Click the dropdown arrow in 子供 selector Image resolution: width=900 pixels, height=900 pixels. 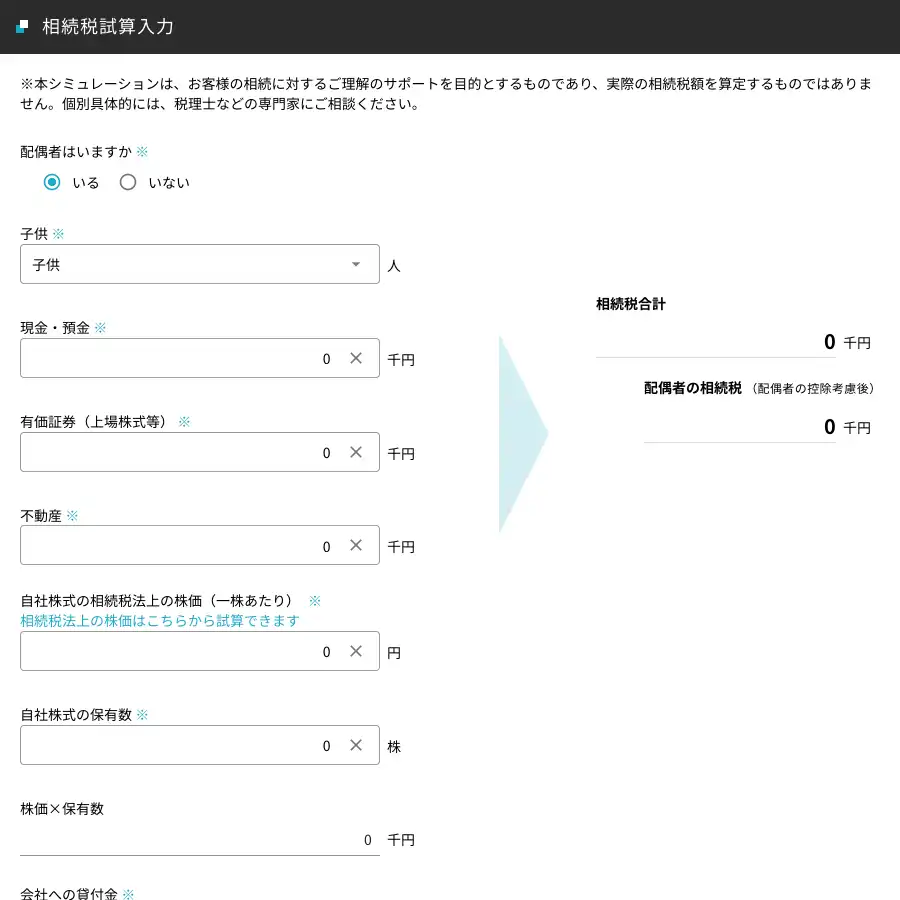[x=356, y=264]
